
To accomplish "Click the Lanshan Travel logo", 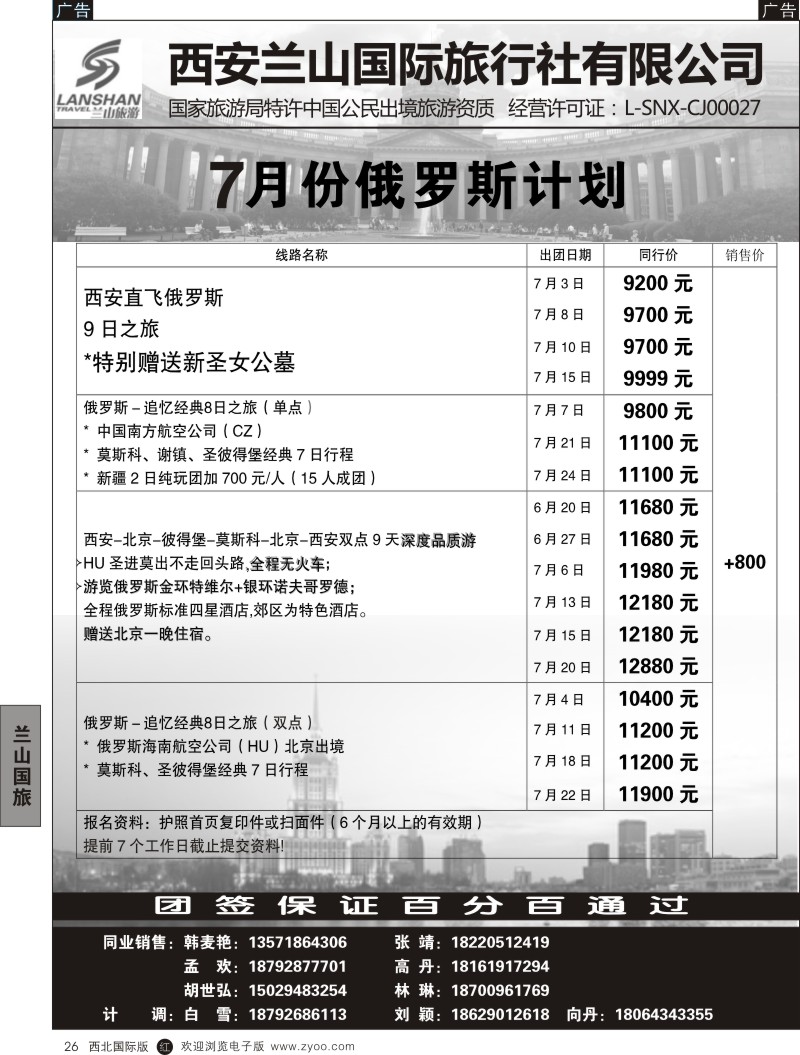I will point(98,80).
